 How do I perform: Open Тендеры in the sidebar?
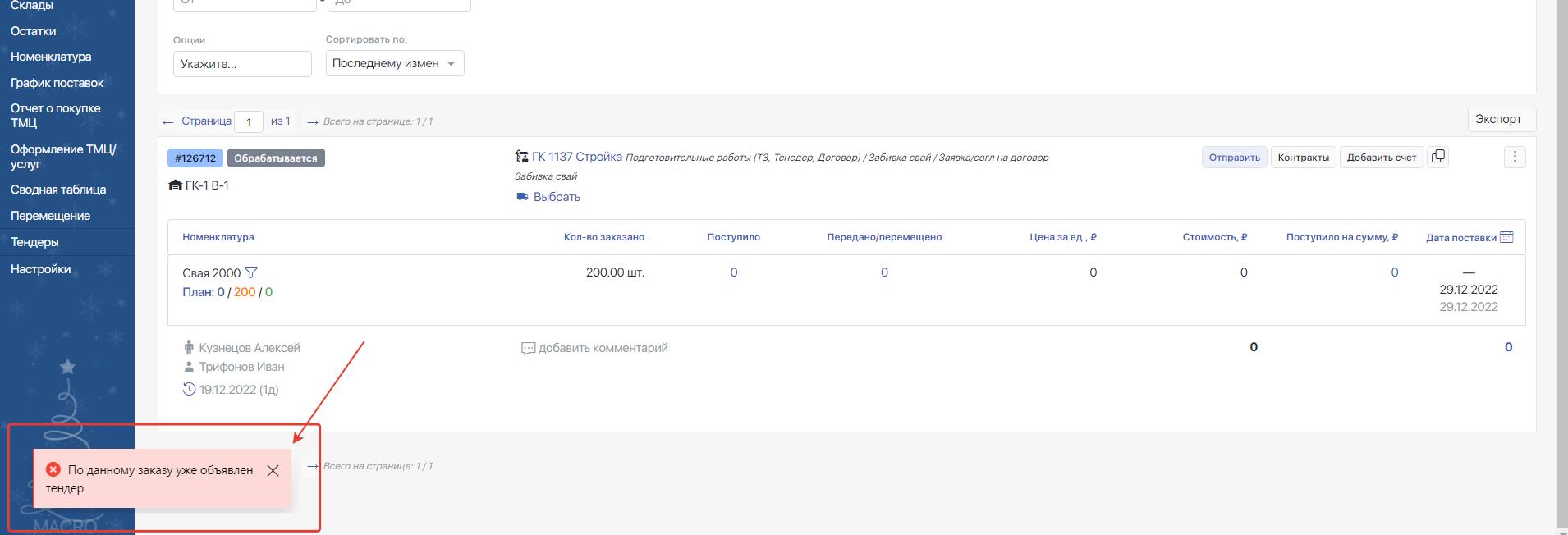pos(34,242)
